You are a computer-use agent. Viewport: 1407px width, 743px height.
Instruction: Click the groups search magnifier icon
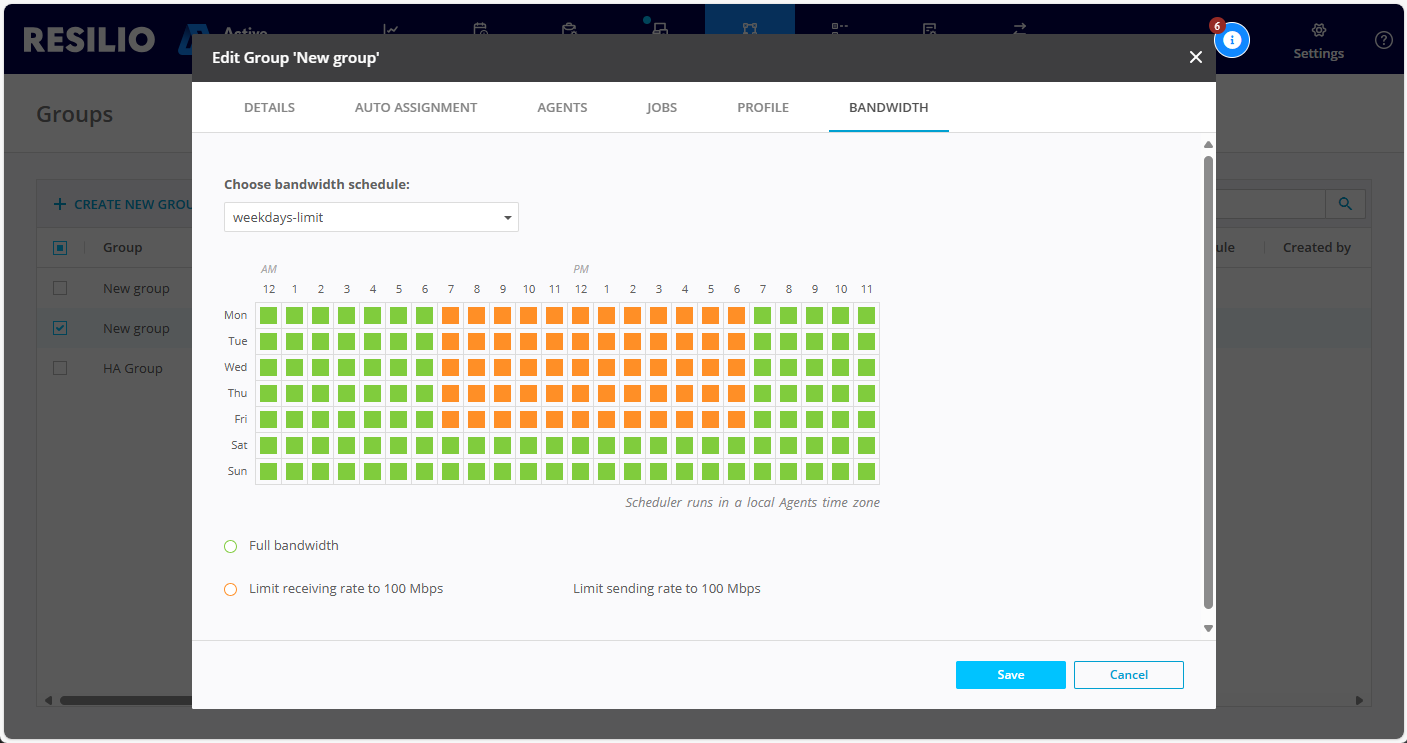coord(1345,204)
